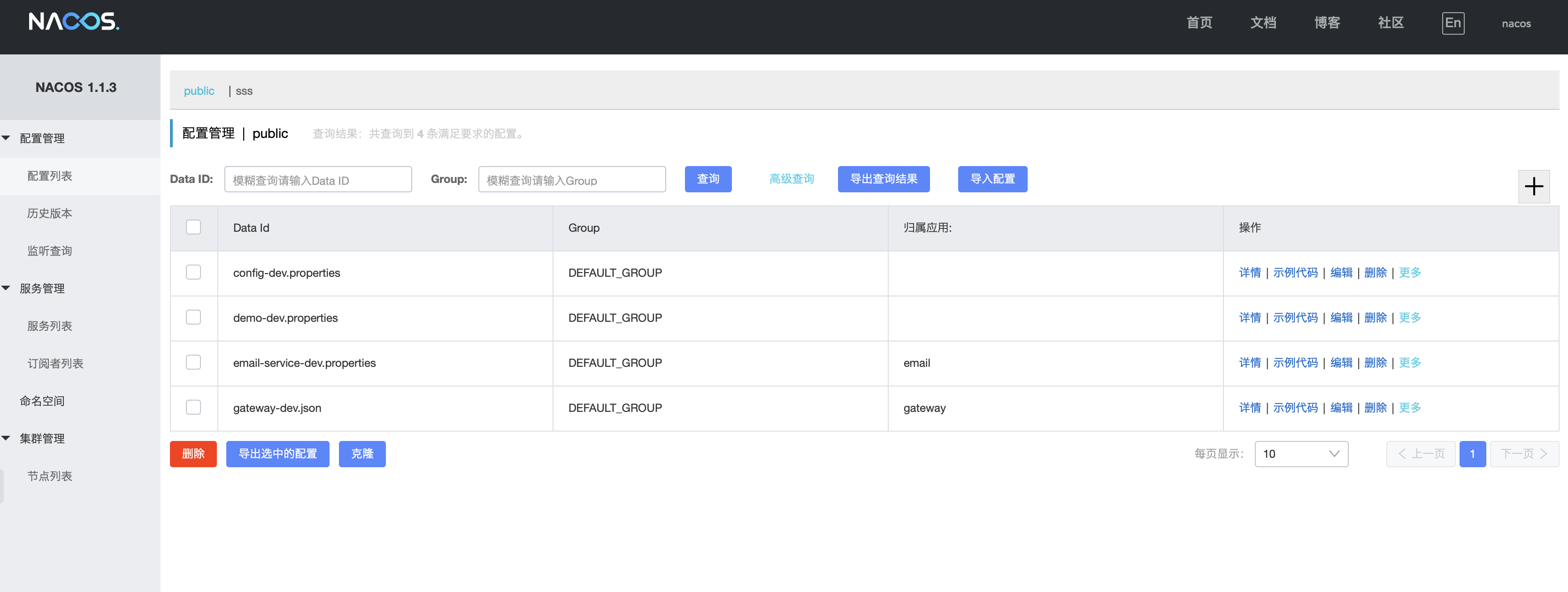1568x592 pixels.
Task: Check the config-dev.properties row checkbox
Action: [x=193, y=272]
